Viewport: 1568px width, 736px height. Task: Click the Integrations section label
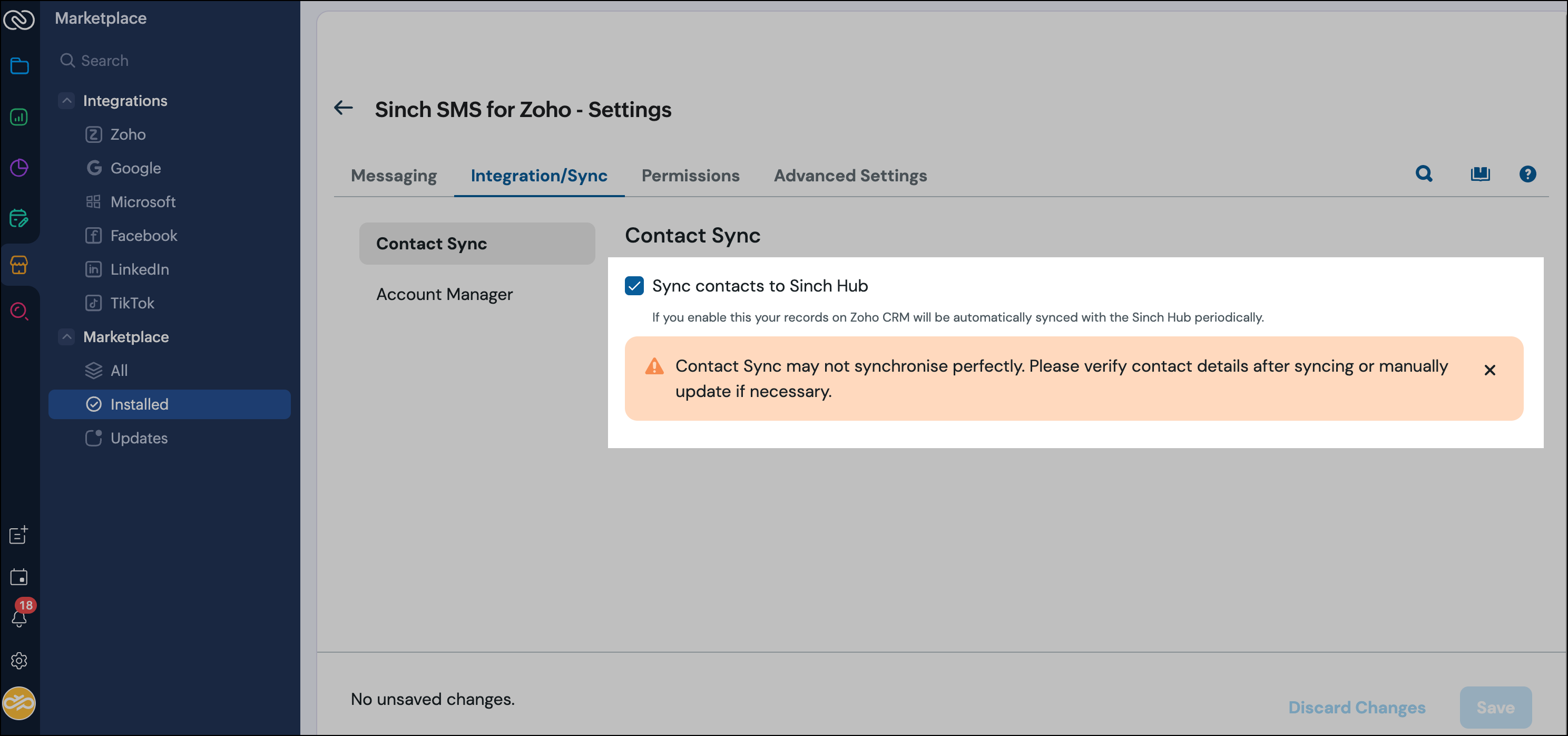125,101
